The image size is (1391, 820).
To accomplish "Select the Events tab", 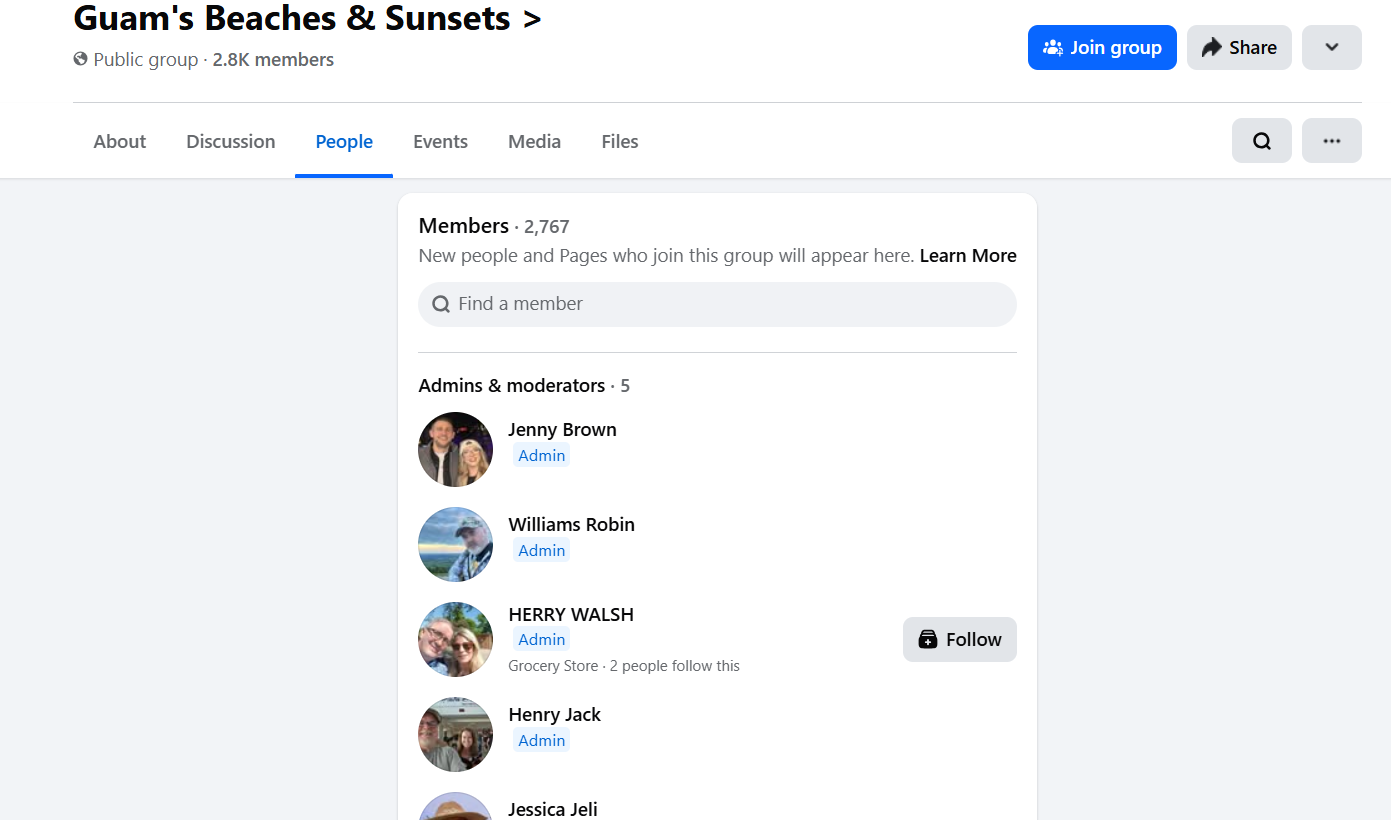I will [x=440, y=141].
